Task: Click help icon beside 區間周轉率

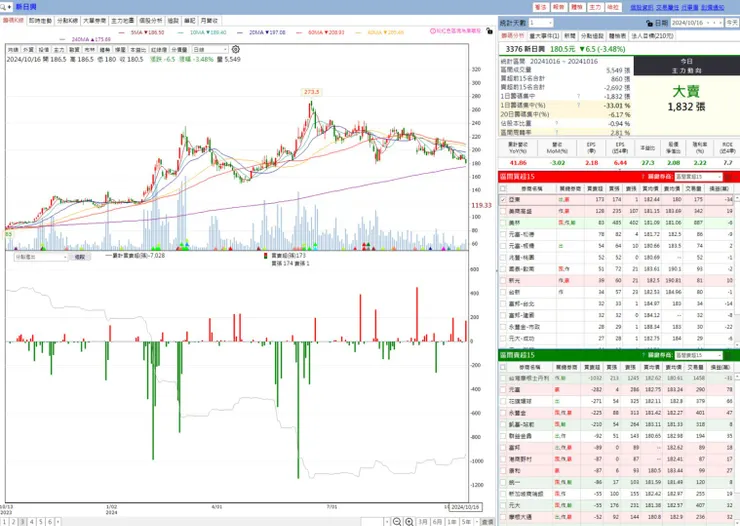Action: coord(556,133)
